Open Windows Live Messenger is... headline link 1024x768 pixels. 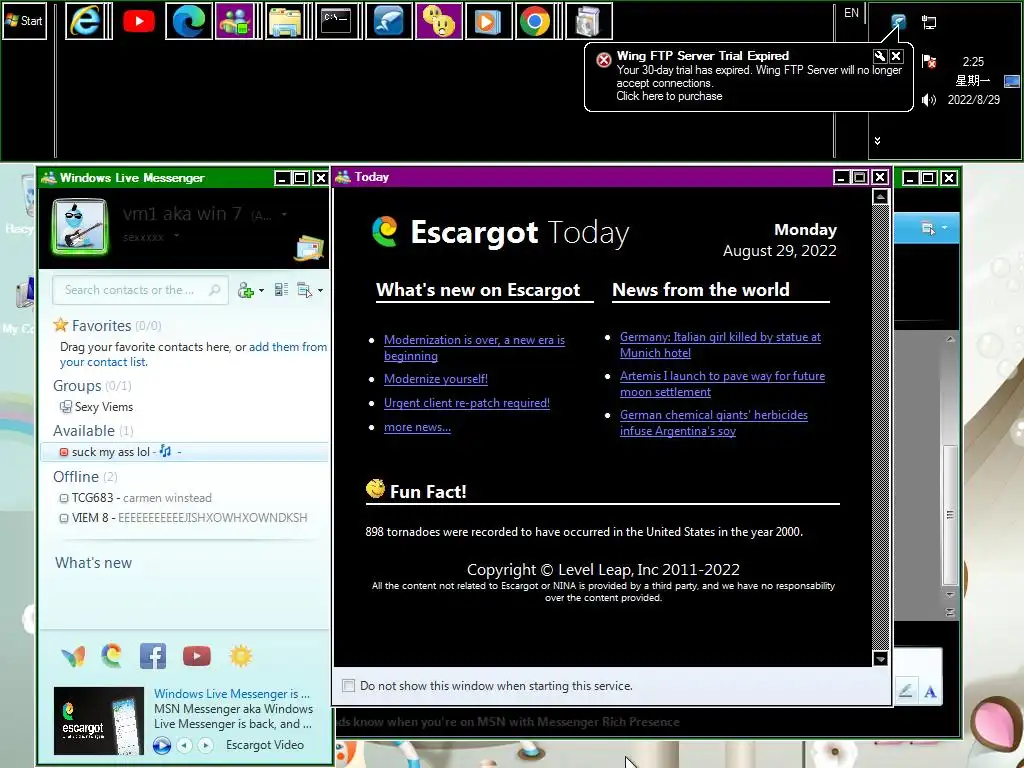tap(232, 694)
